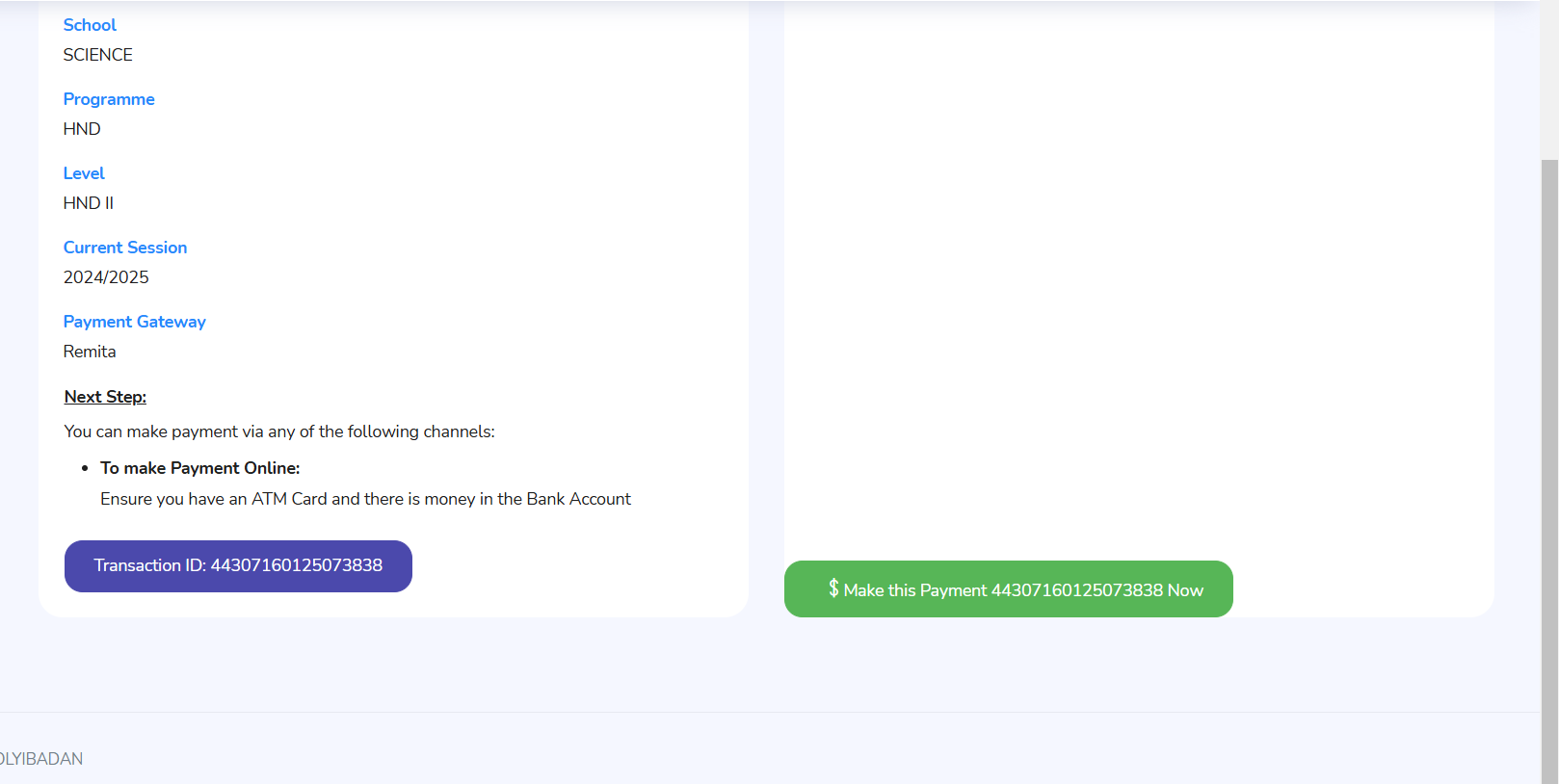The height and width of the screenshot is (784, 1559).
Task: Click 'You can make payment via' sentence
Action: pyautogui.click(x=279, y=431)
